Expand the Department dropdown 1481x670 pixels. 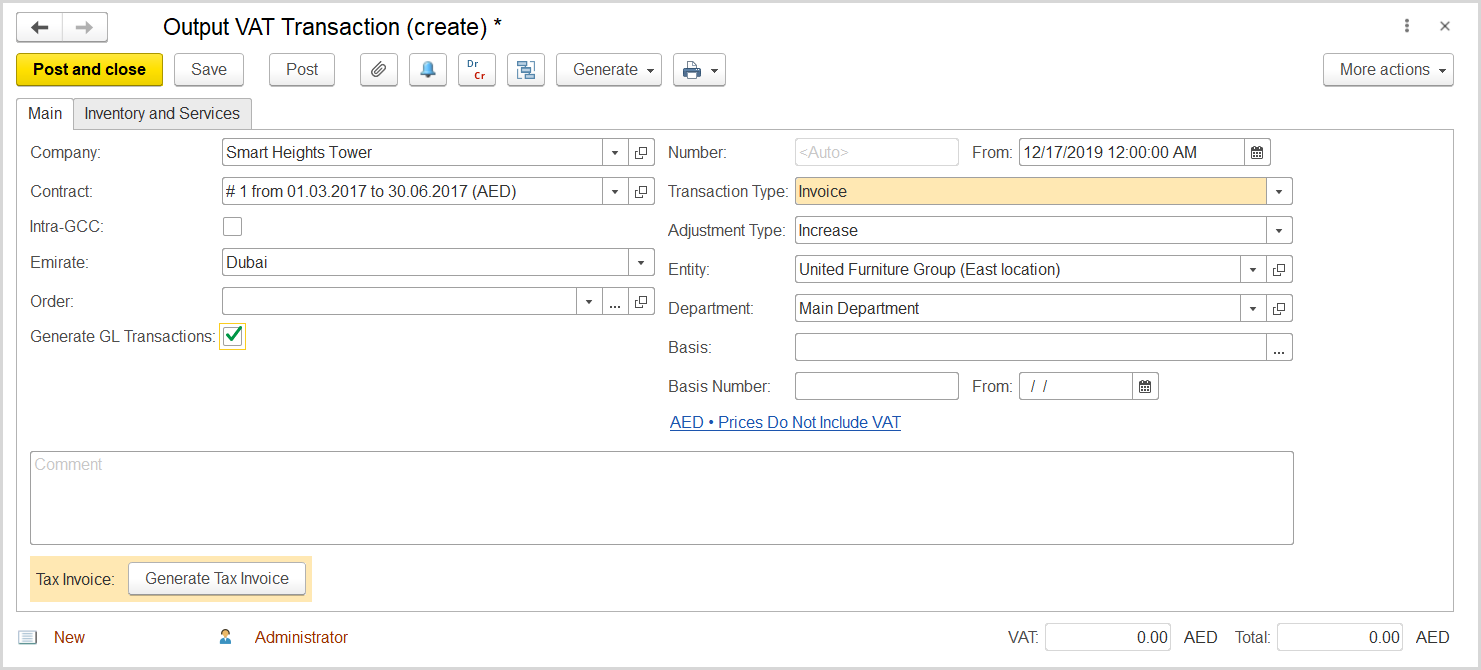point(1254,309)
